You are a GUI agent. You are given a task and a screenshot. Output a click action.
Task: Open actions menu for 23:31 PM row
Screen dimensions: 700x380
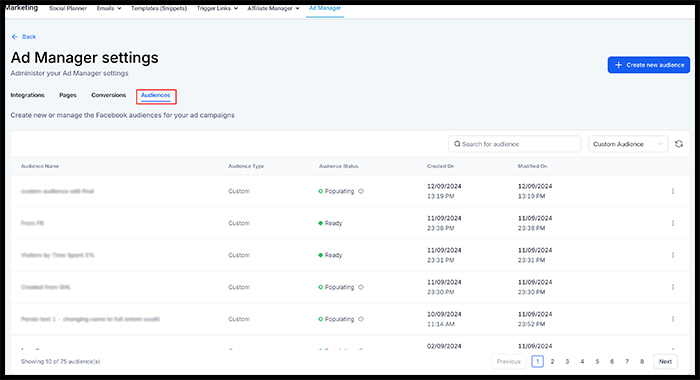(x=673, y=255)
